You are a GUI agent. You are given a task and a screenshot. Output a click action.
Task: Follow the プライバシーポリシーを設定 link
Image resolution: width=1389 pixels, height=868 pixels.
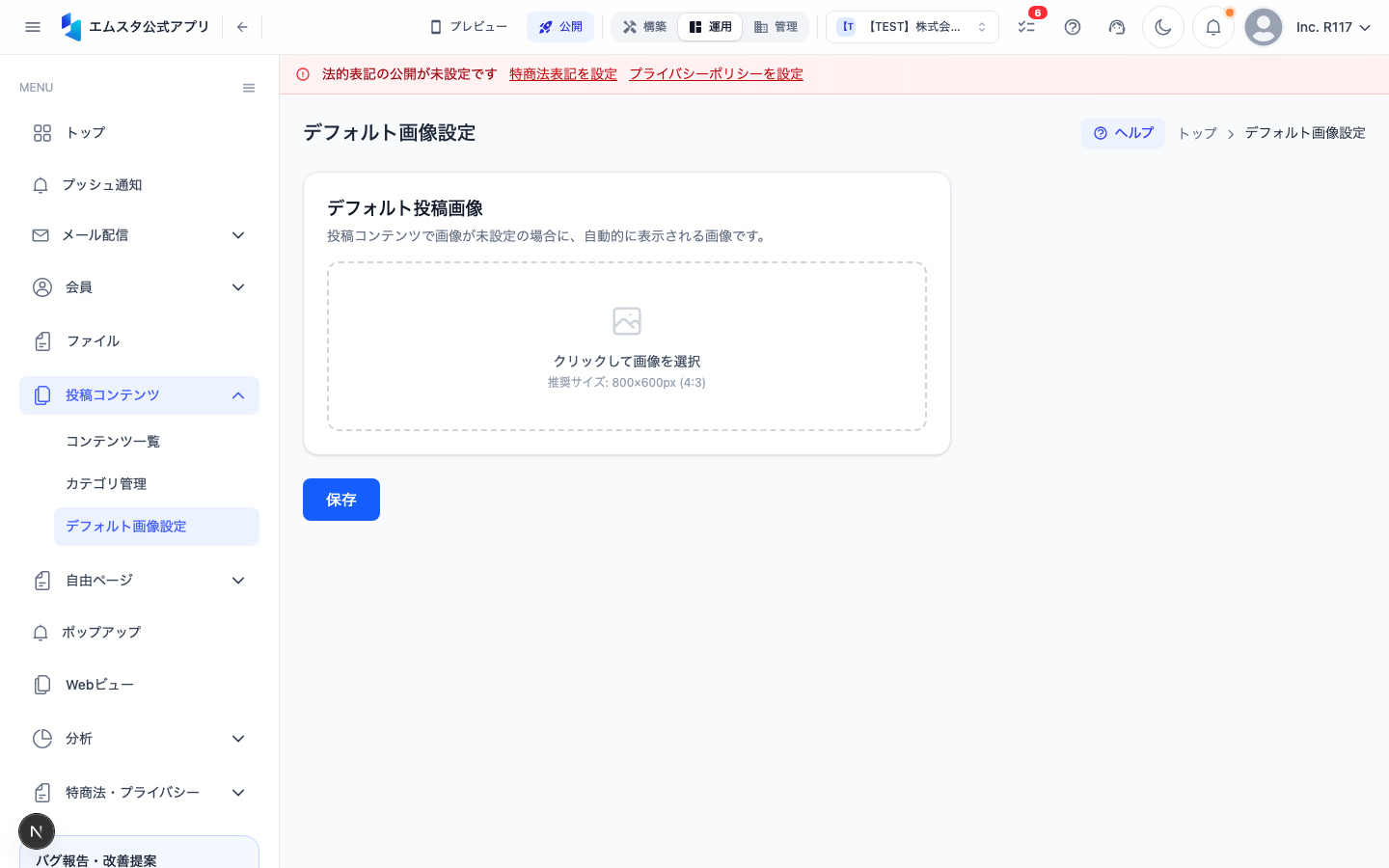pos(717,74)
